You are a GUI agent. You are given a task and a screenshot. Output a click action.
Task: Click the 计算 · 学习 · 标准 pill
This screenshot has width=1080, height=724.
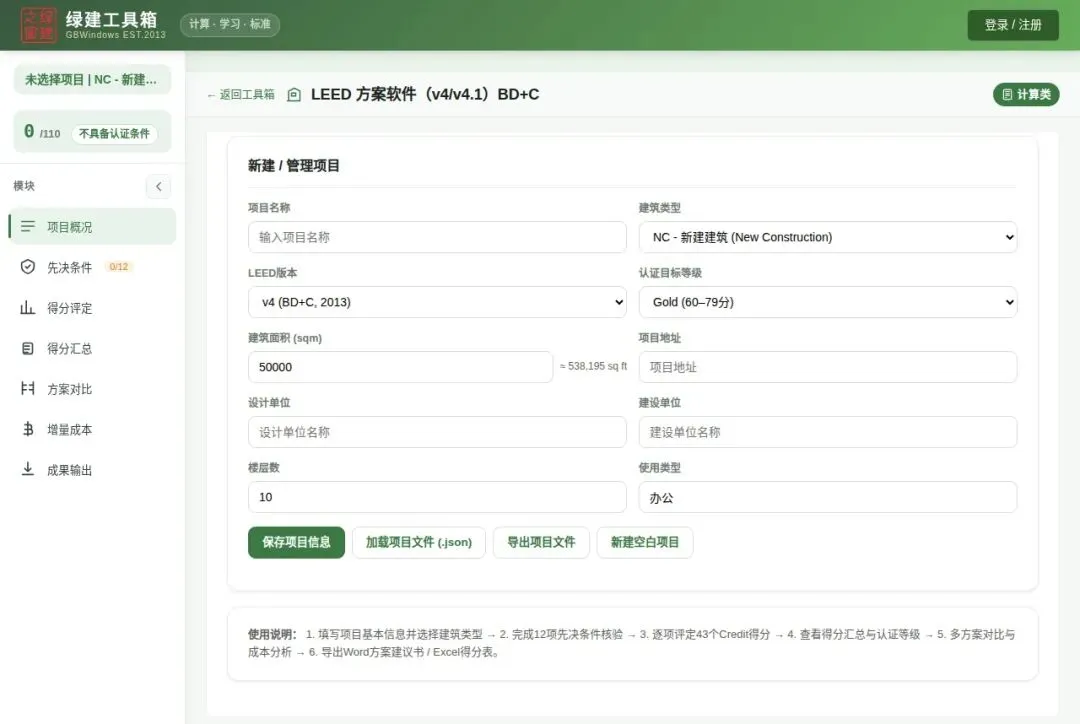coord(230,24)
